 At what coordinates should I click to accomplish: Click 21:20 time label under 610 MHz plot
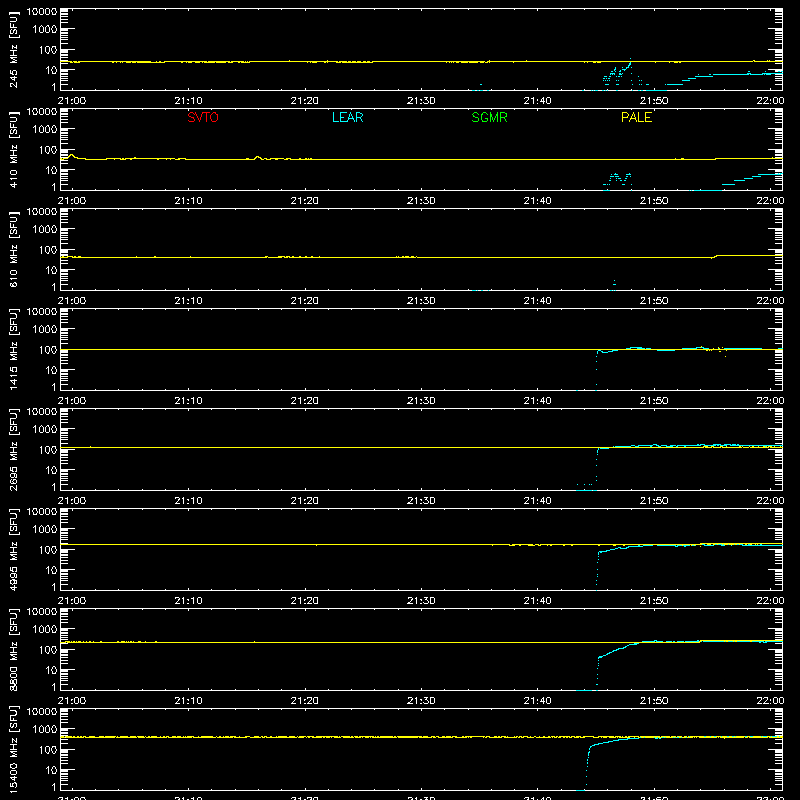[x=305, y=301]
